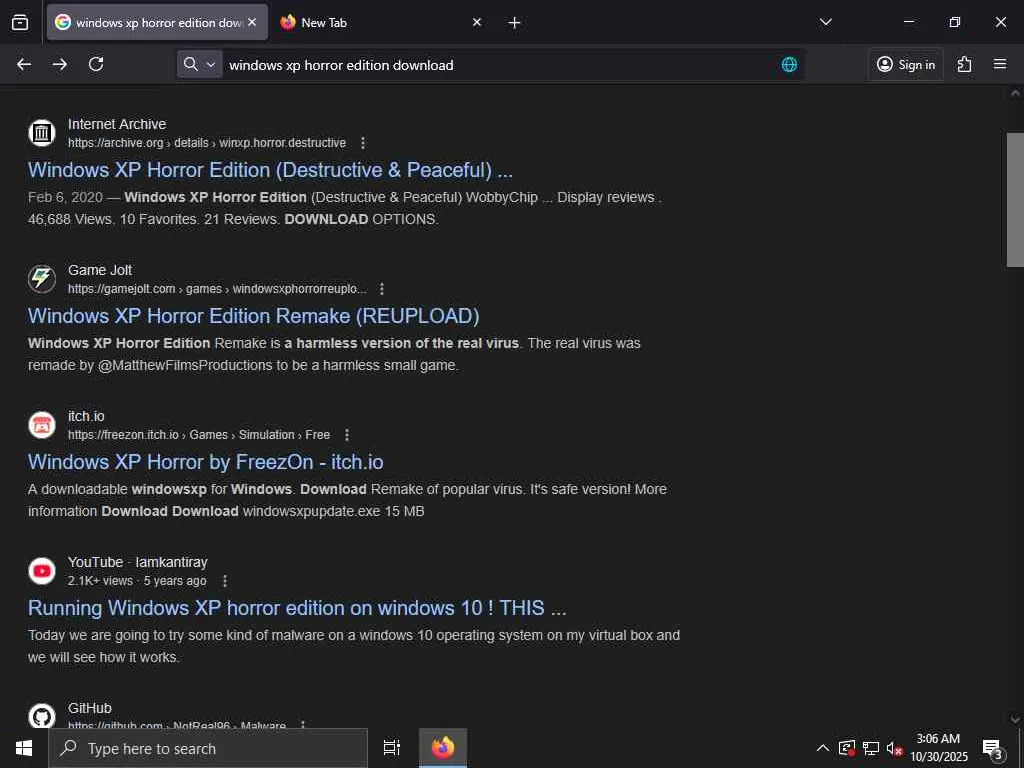Sign in to Firefox account

pyautogui.click(x=906, y=64)
